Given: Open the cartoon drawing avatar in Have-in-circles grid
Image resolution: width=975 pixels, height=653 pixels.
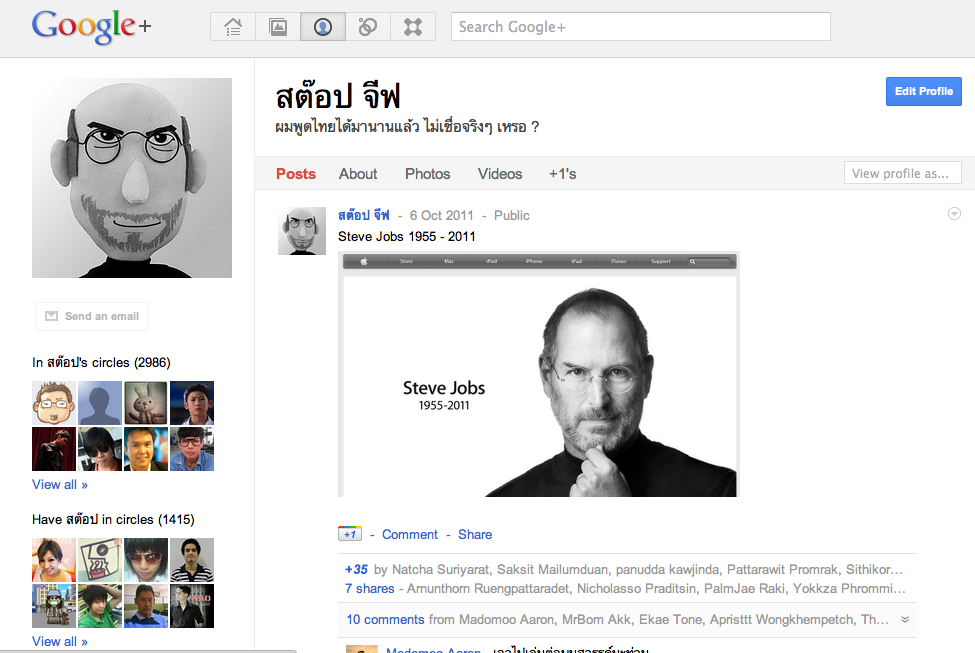Looking at the screenshot, I should pyautogui.click(x=100, y=560).
